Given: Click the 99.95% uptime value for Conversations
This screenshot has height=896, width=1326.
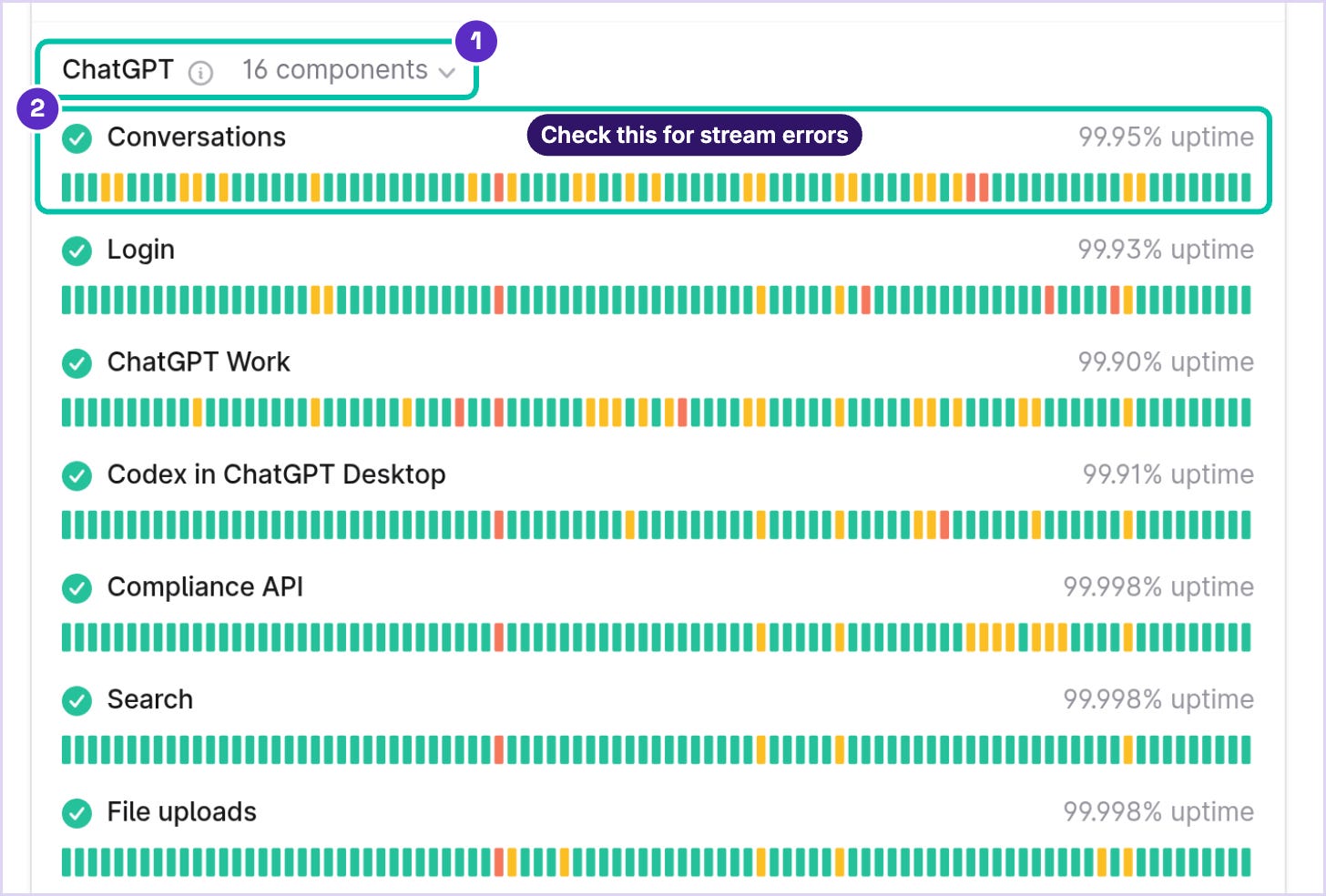Looking at the screenshot, I should click(x=1166, y=137).
